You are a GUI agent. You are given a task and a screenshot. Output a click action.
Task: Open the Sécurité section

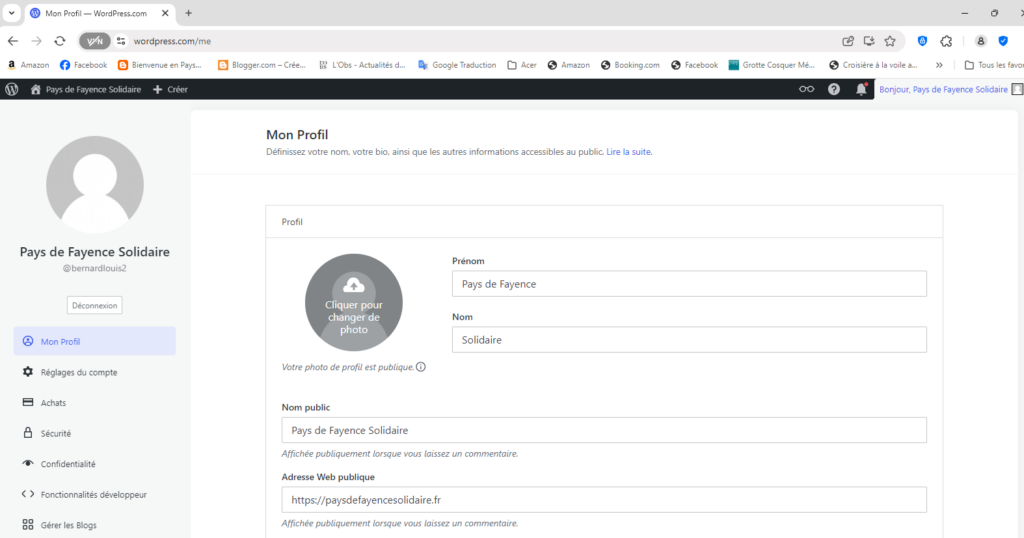point(55,433)
